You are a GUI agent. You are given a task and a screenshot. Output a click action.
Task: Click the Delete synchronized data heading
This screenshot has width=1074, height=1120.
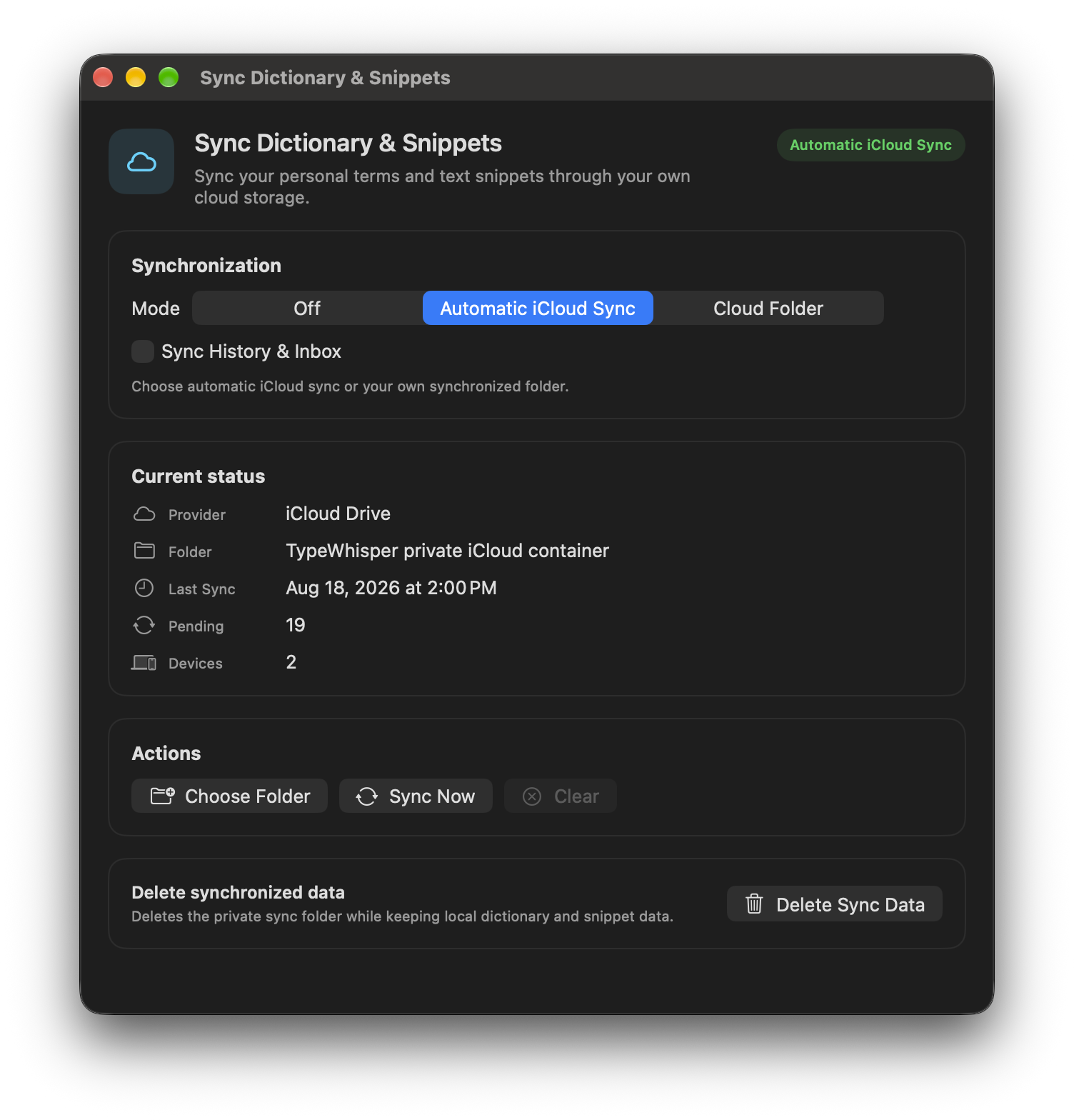coord(238,892)
